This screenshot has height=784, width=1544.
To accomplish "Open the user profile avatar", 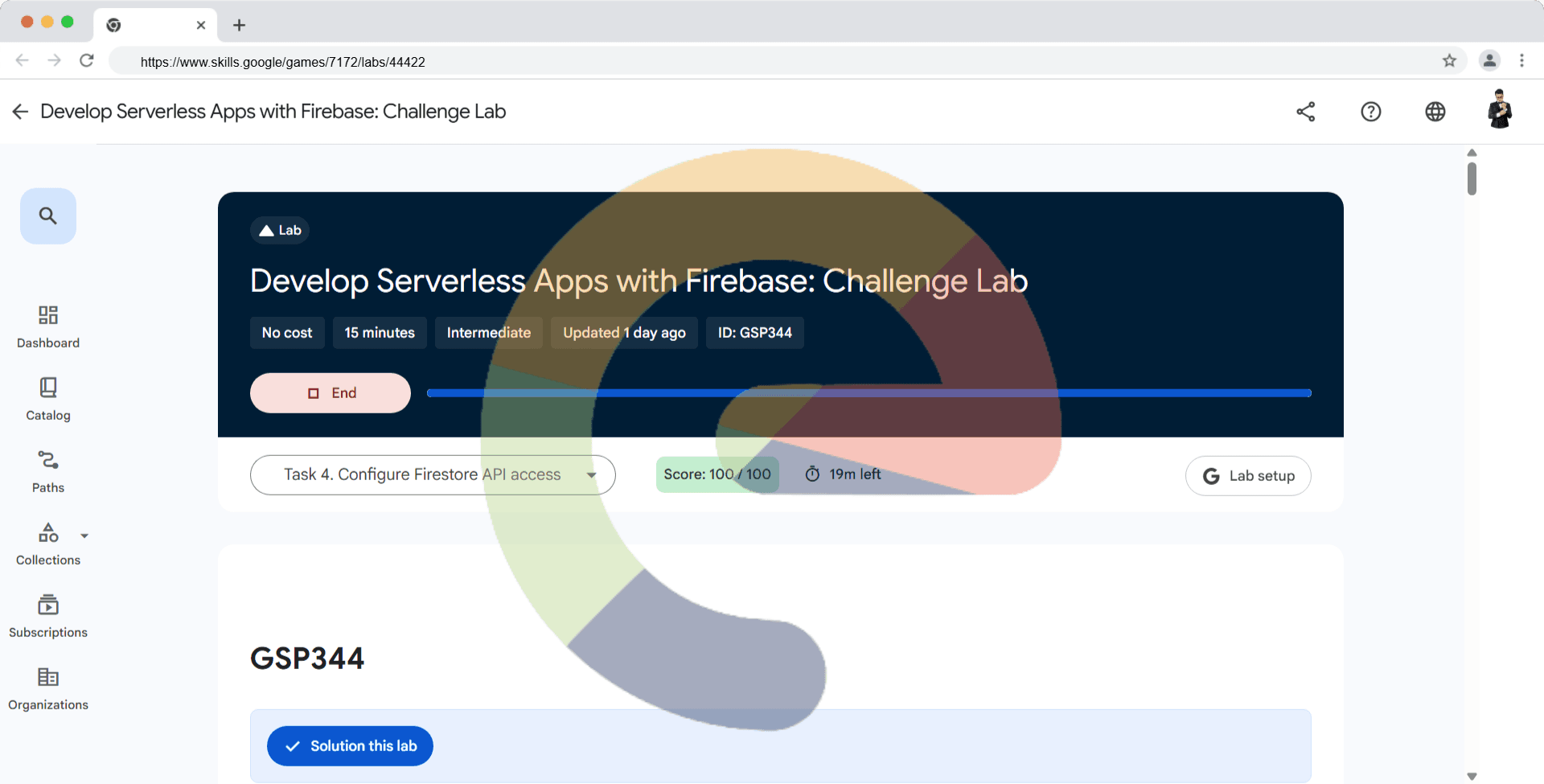I will (x=1499, y=109).
